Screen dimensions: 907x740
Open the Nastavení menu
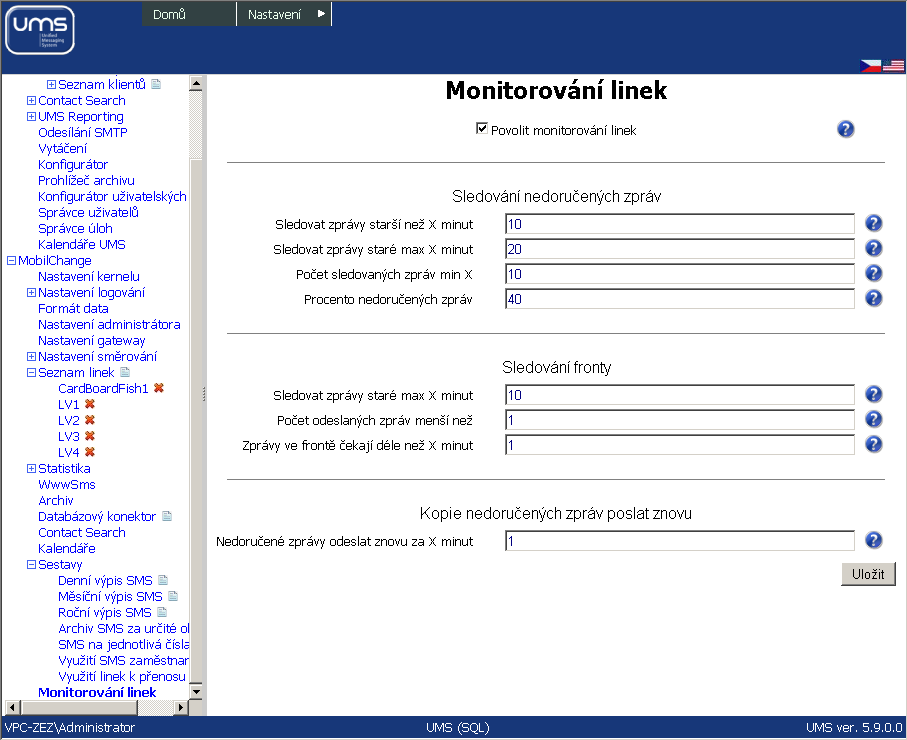pos(284,14)
